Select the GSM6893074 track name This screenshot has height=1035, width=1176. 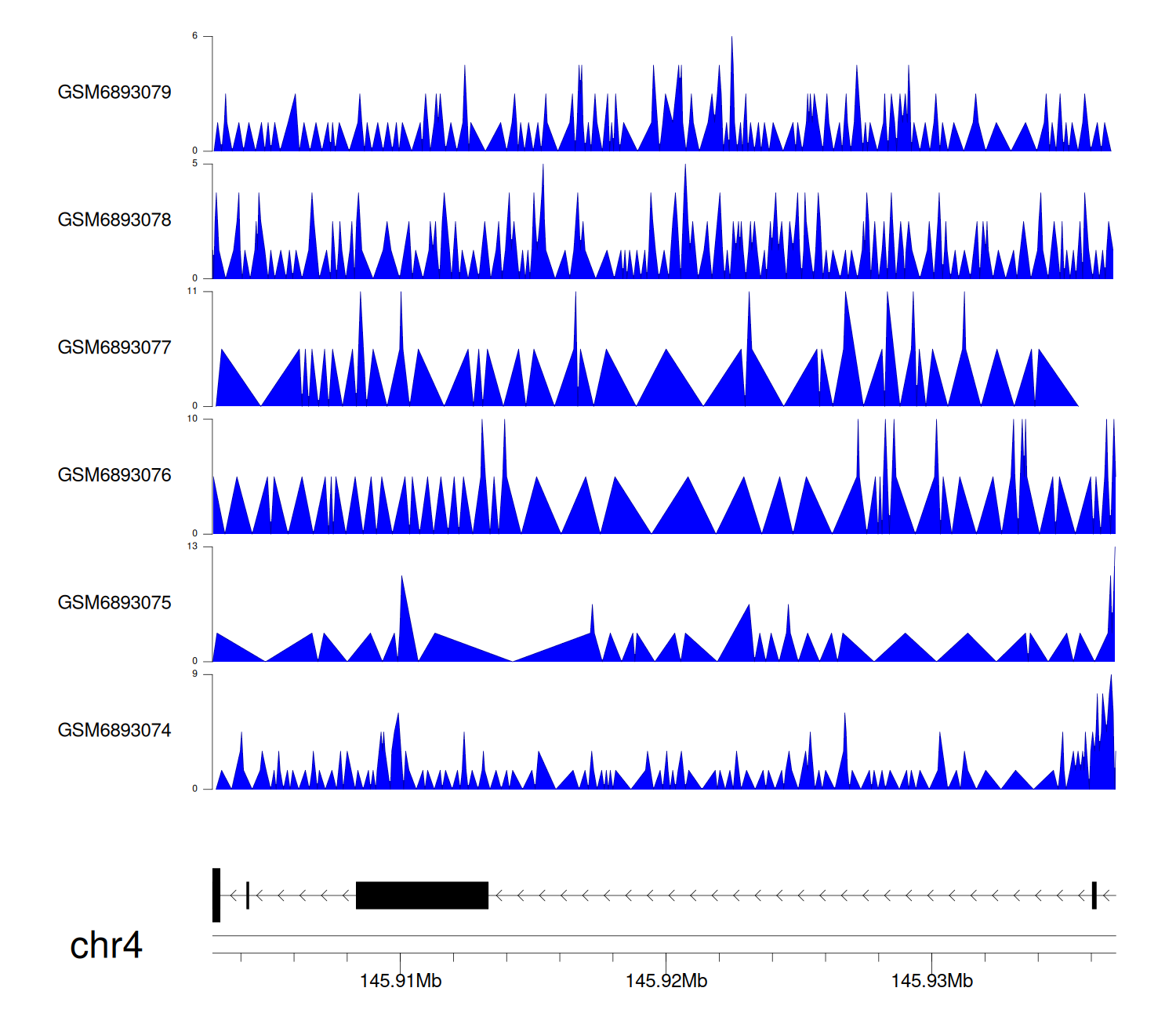click(x=114, y=731)
